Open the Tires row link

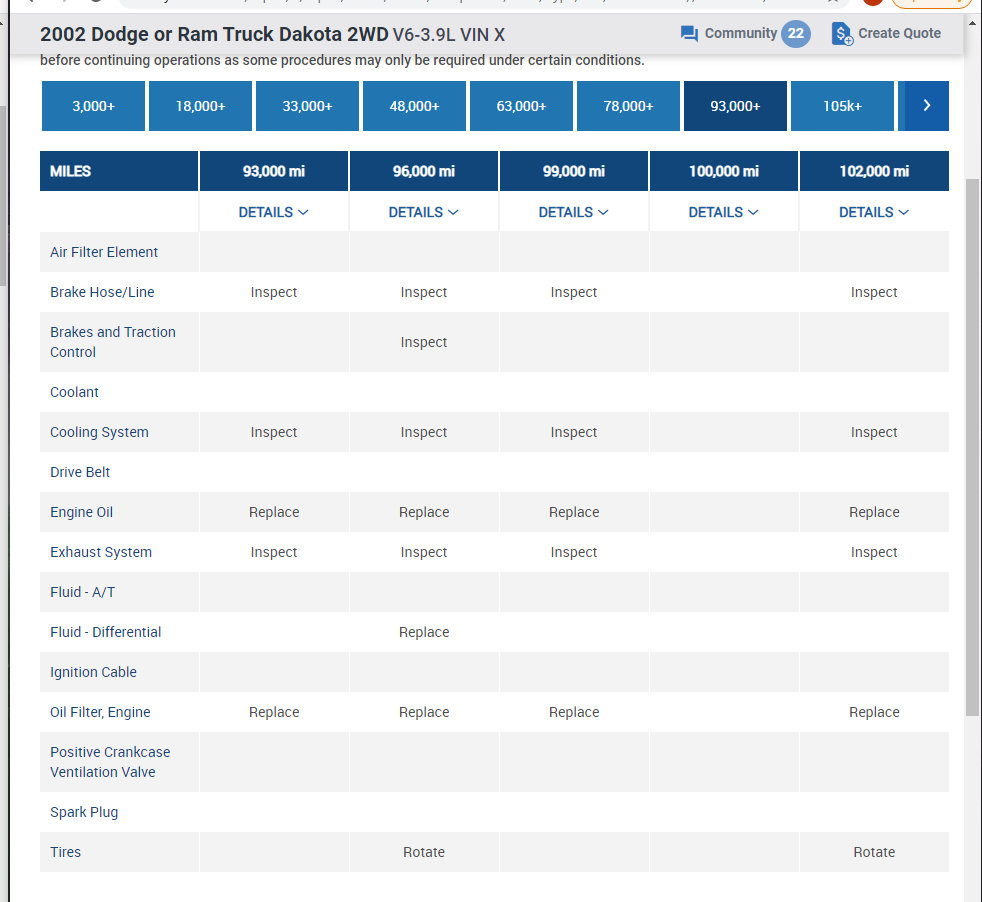click(x=66, y=852)
